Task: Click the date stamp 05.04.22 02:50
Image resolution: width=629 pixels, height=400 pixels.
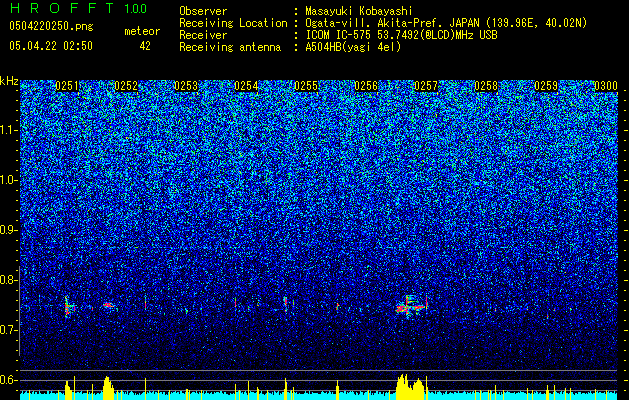Action: tap(51, 46)
